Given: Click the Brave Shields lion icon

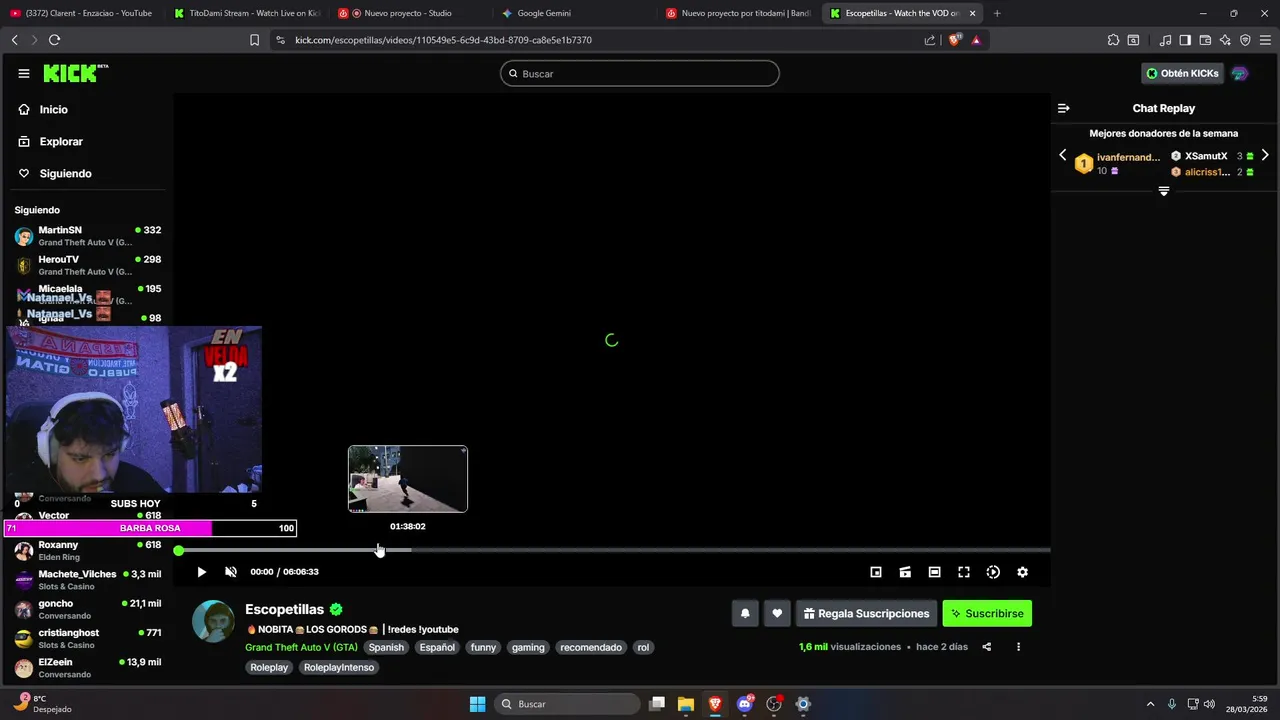Looking at the screenshot, I should (x=954, y=40).
